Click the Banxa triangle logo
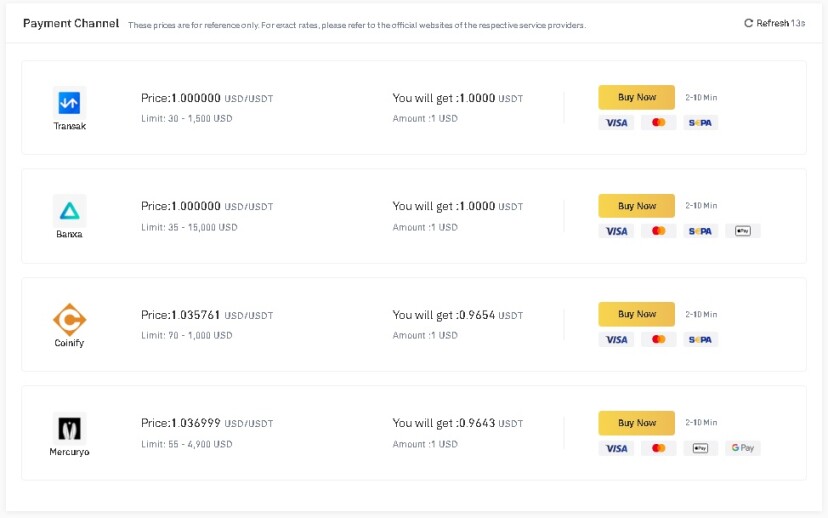The width and height of the screenshot is (828, 518). (x=69, y=211)
